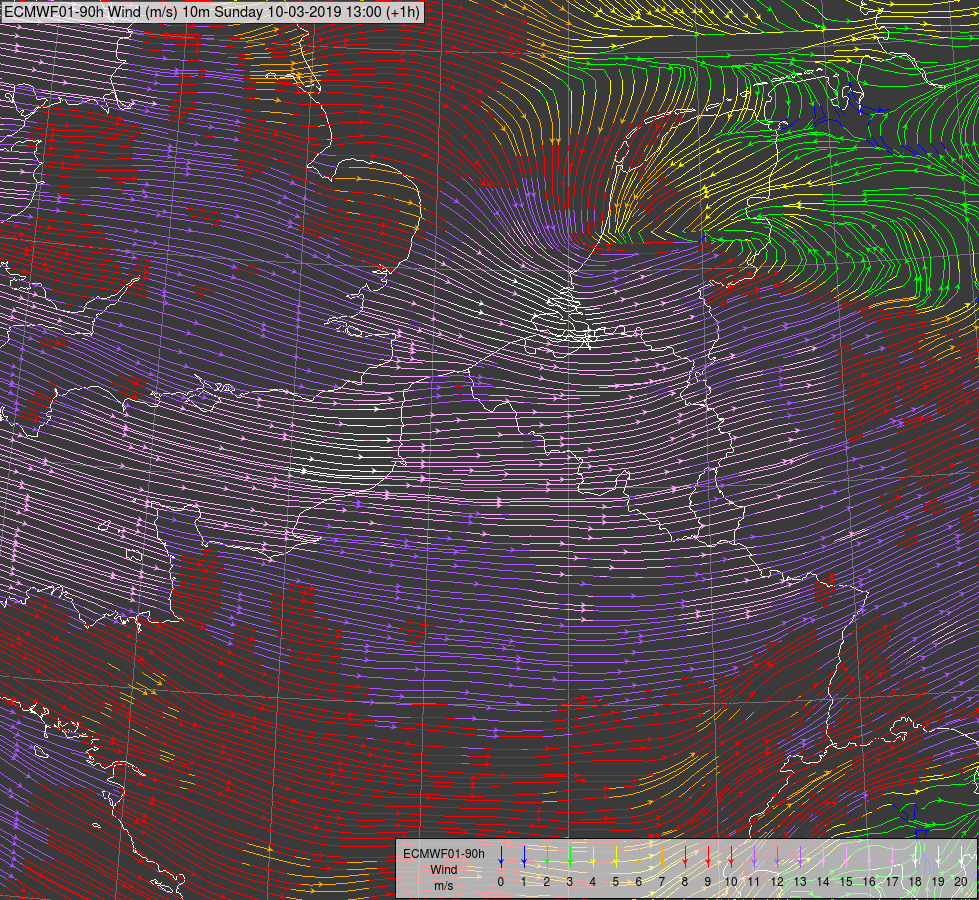
Task: Select the green 3 m/s legend arrow
Action: (570, 857)
